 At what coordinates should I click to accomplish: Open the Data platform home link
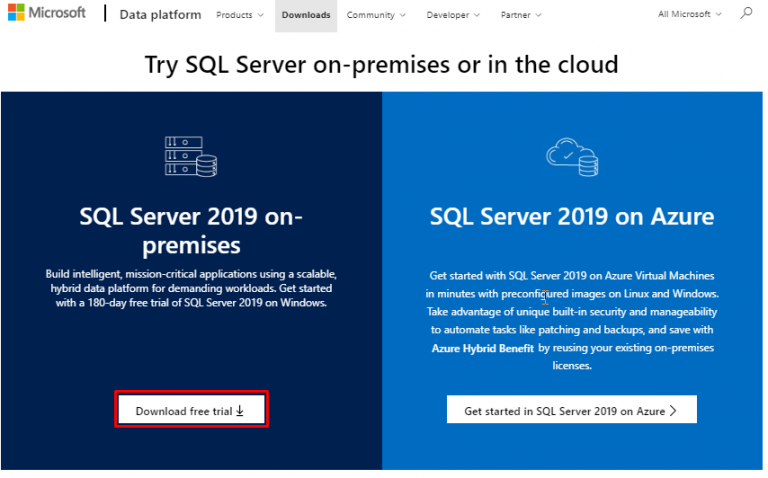pos(160,15)
